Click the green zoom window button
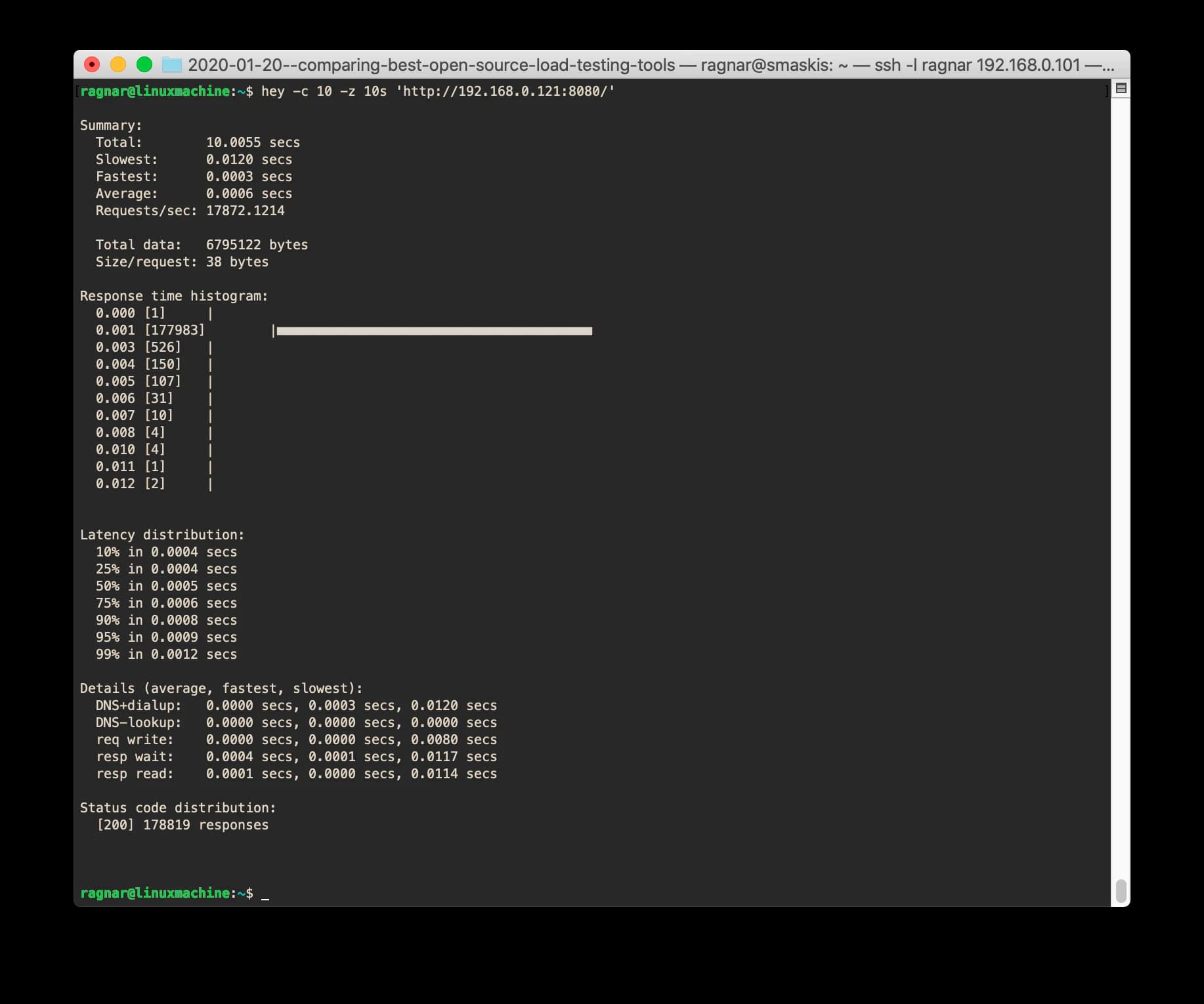The image size is (1204, 1004). coord(144,64)
